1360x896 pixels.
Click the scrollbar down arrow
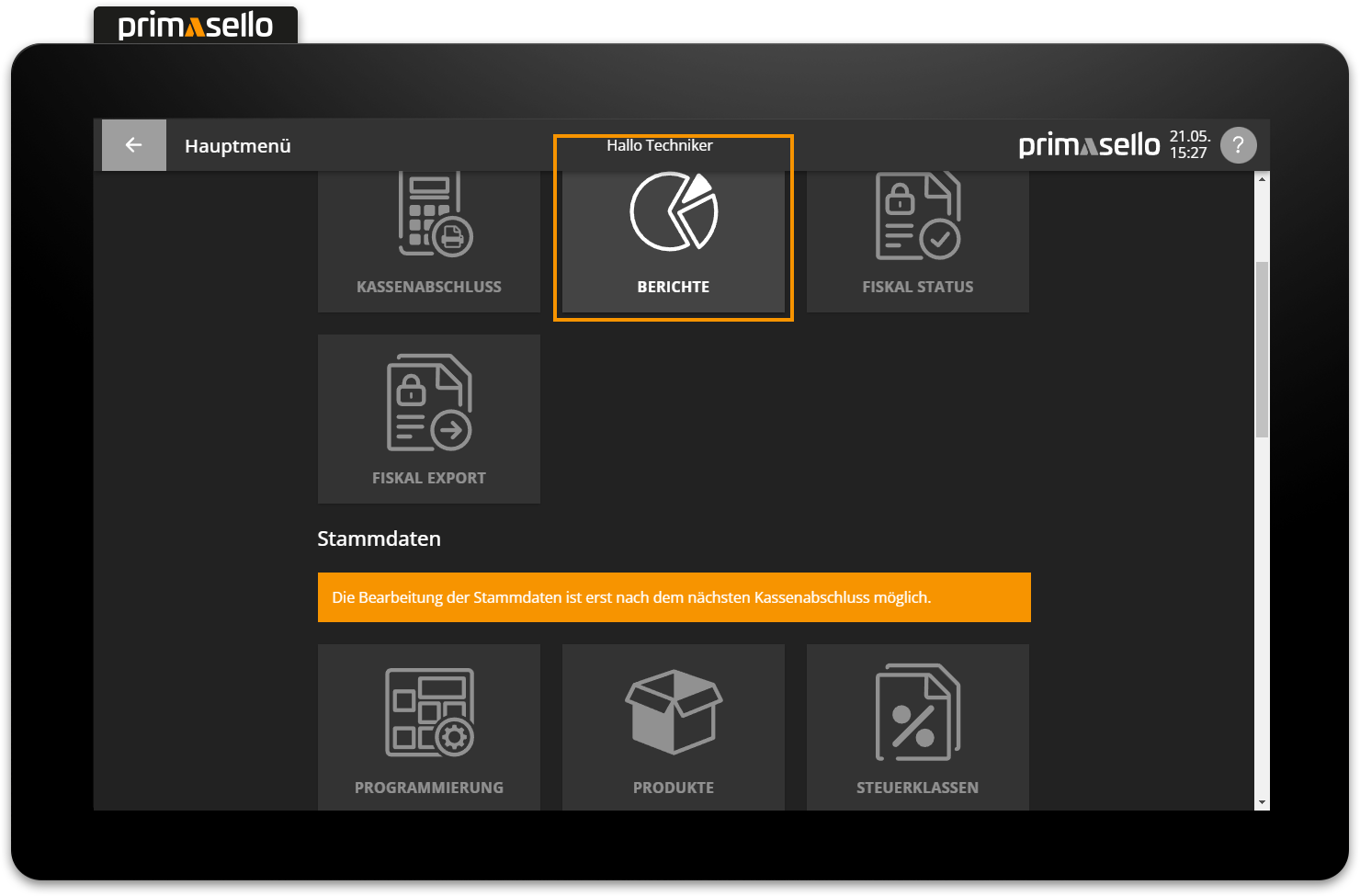pos(1262,802)
